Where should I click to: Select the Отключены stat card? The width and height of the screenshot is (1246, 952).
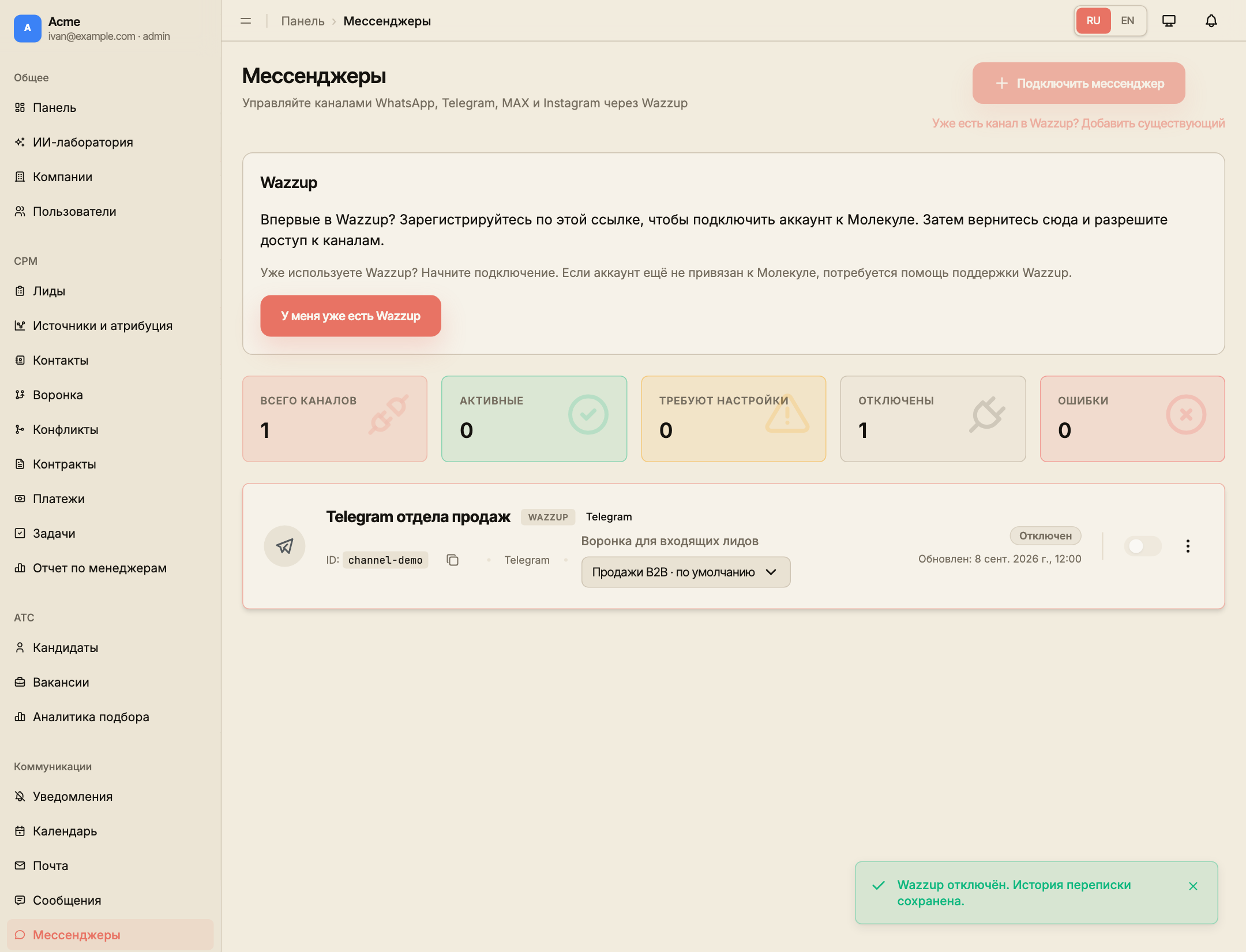(x=933, y=419)
